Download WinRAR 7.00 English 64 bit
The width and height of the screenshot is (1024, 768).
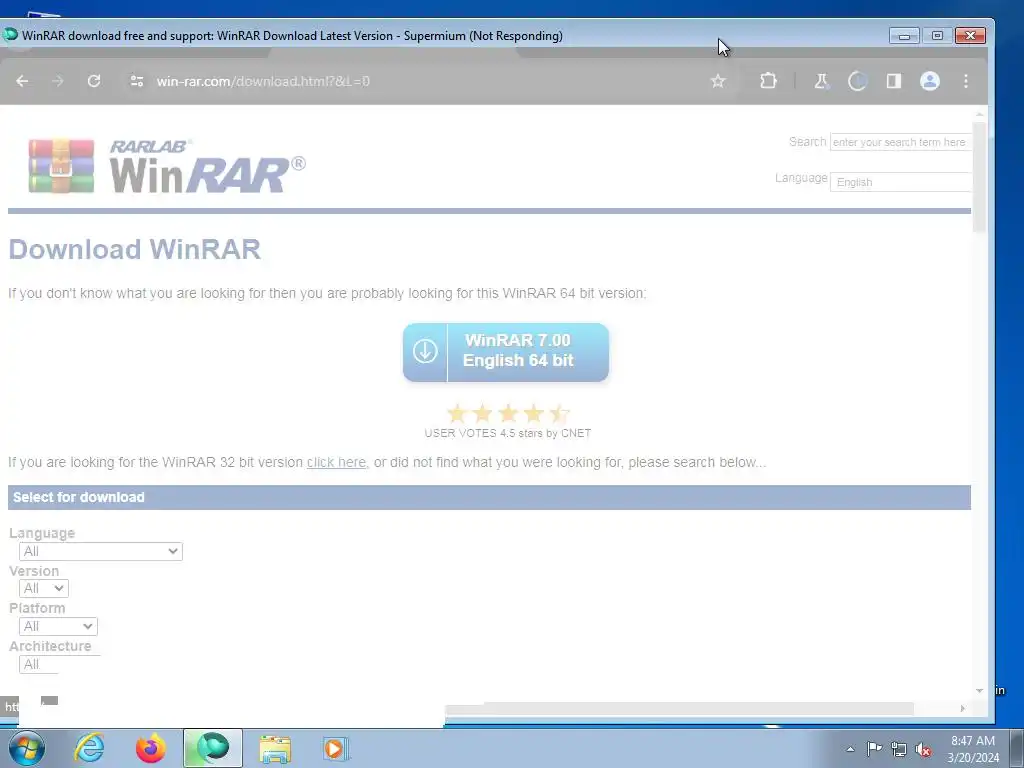click(x=505, y=352)
